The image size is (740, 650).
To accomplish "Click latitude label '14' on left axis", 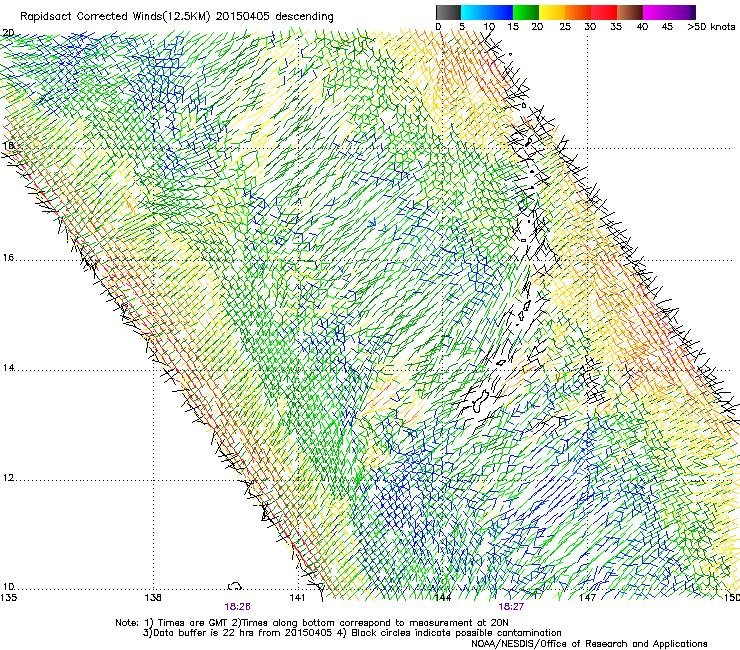I will pyautogui.click(x=8, y=368).
